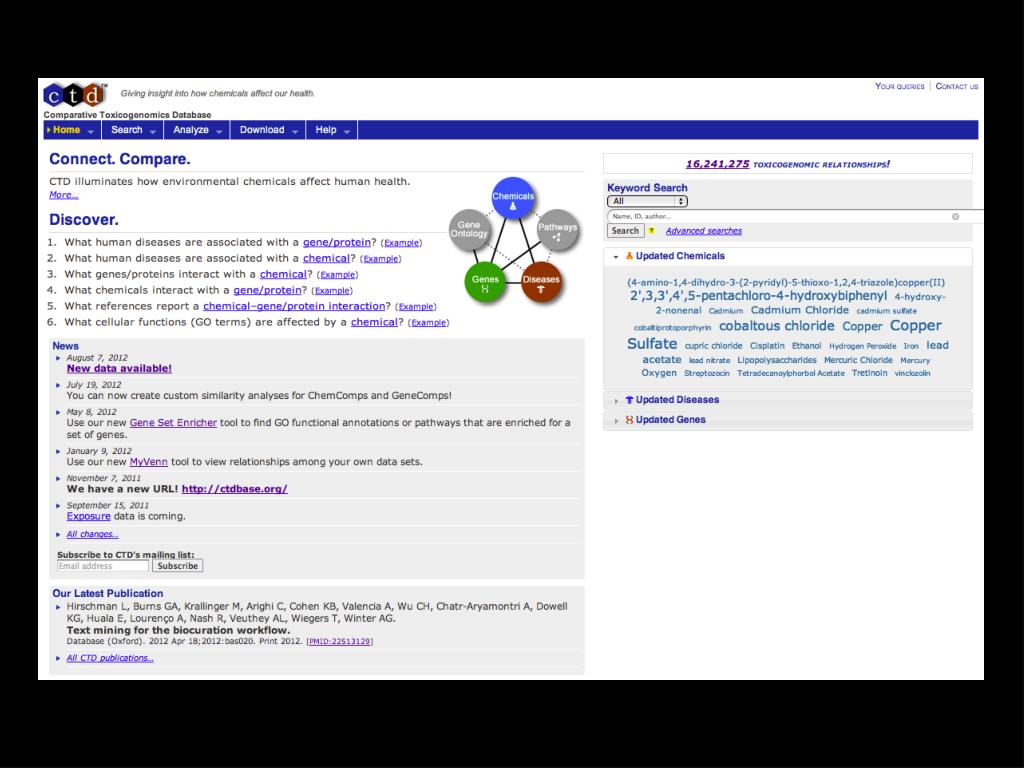The height and width of the screenshot is (768, 1024).
Task: Select Oxygen in chemicals cloud
Action: (x=659, y=373)
